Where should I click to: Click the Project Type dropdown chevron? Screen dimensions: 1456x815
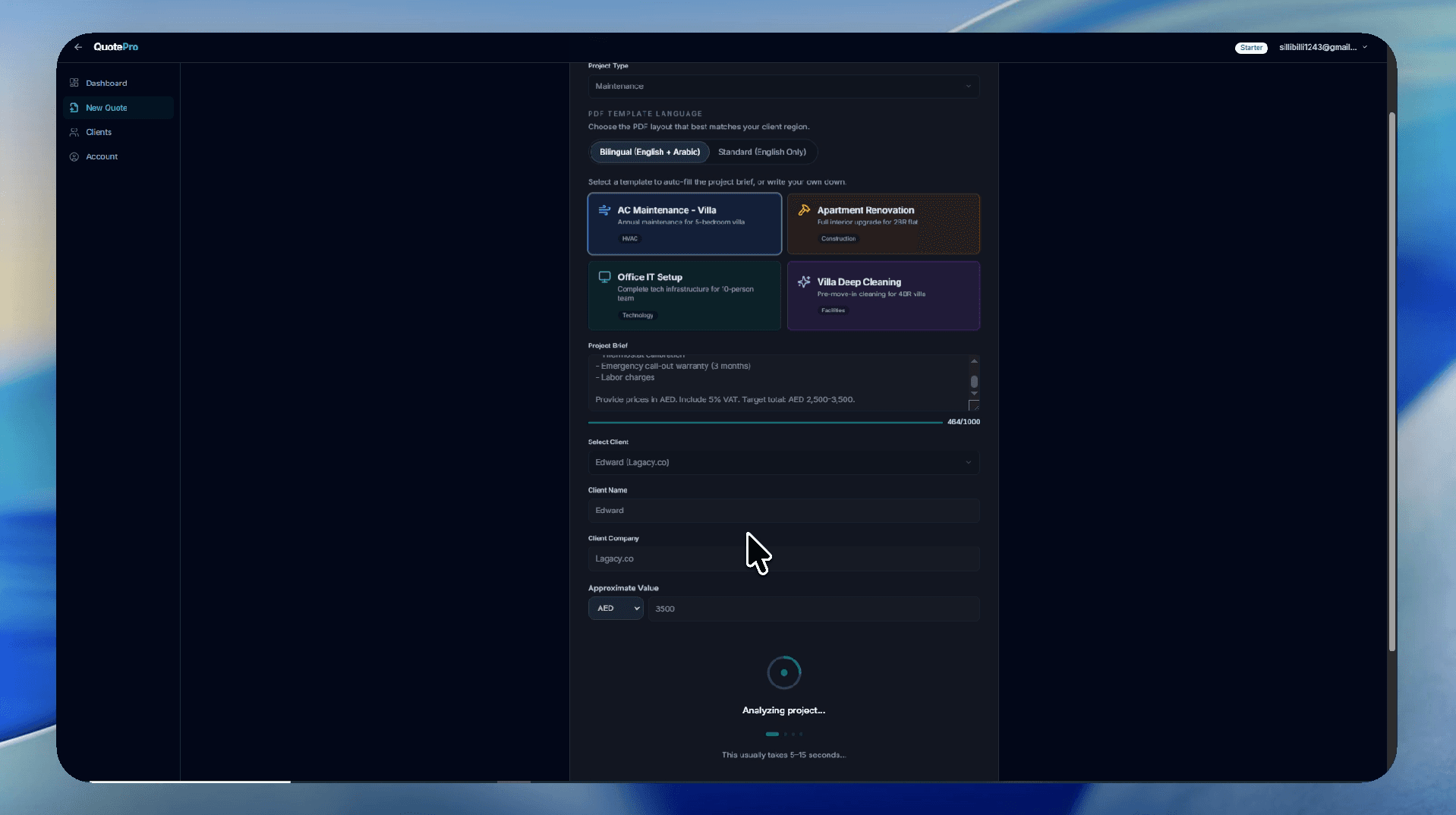[968, 87]
